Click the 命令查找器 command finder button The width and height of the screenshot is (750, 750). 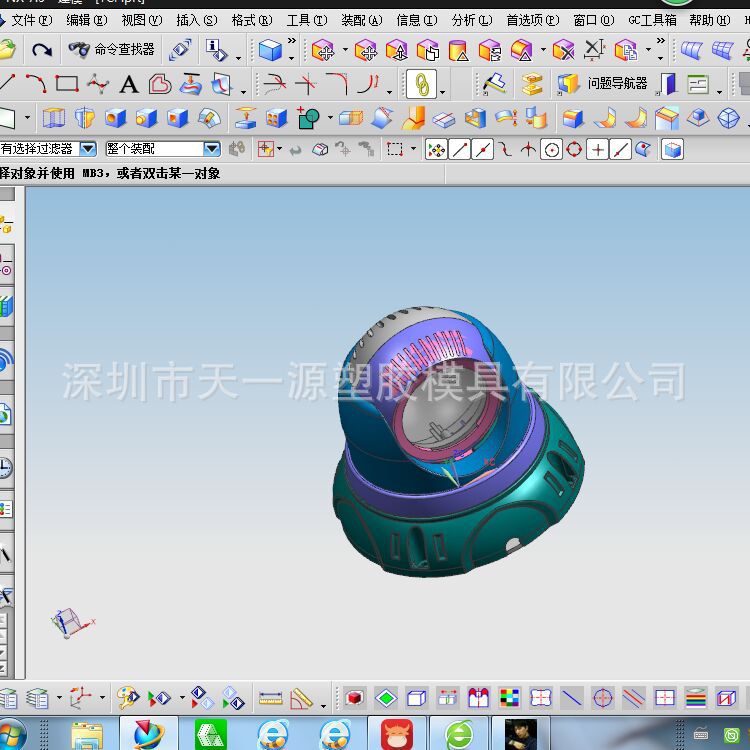111,49
